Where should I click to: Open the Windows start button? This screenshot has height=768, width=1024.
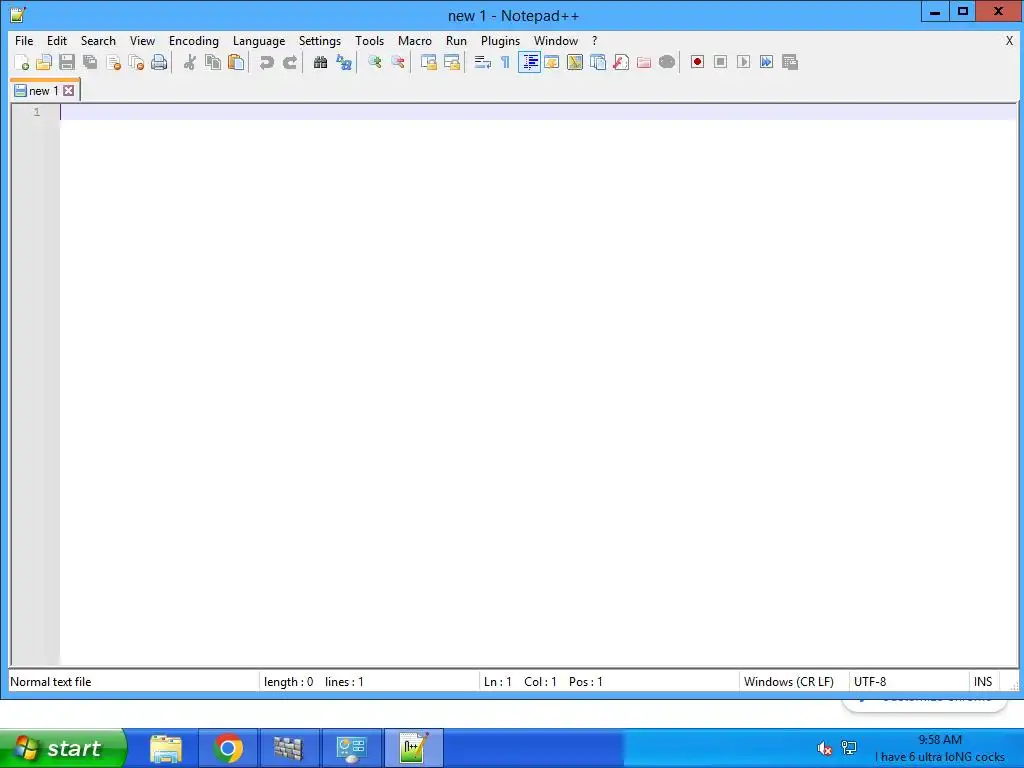[x=63, y=748]
